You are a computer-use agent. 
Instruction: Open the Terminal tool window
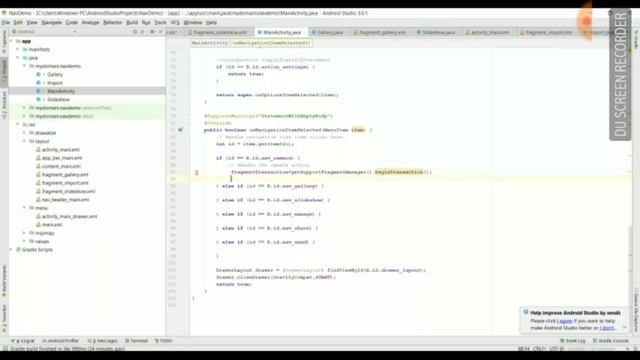click(x=137, y=341)
